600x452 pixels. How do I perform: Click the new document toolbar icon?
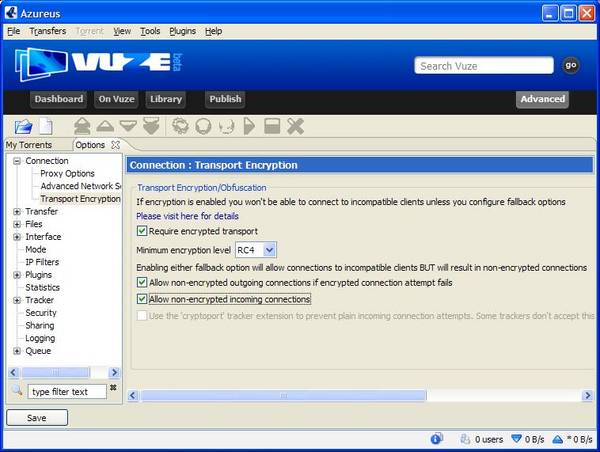tap(46, 126)
